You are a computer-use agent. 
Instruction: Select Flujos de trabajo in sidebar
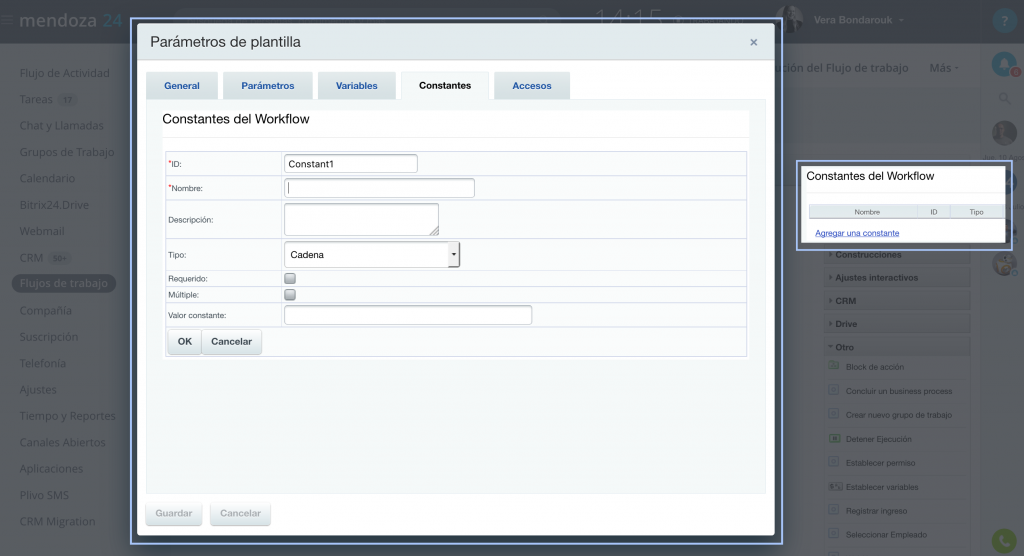pyautogui.click(x=63, y=284)
